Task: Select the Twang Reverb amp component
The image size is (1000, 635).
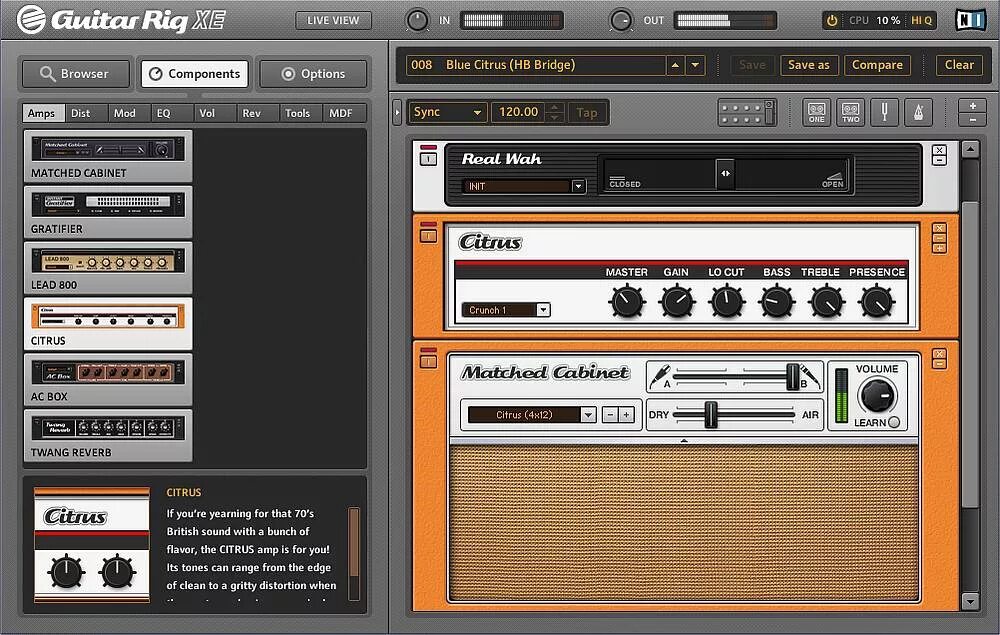Action: (x=108, y=435)
